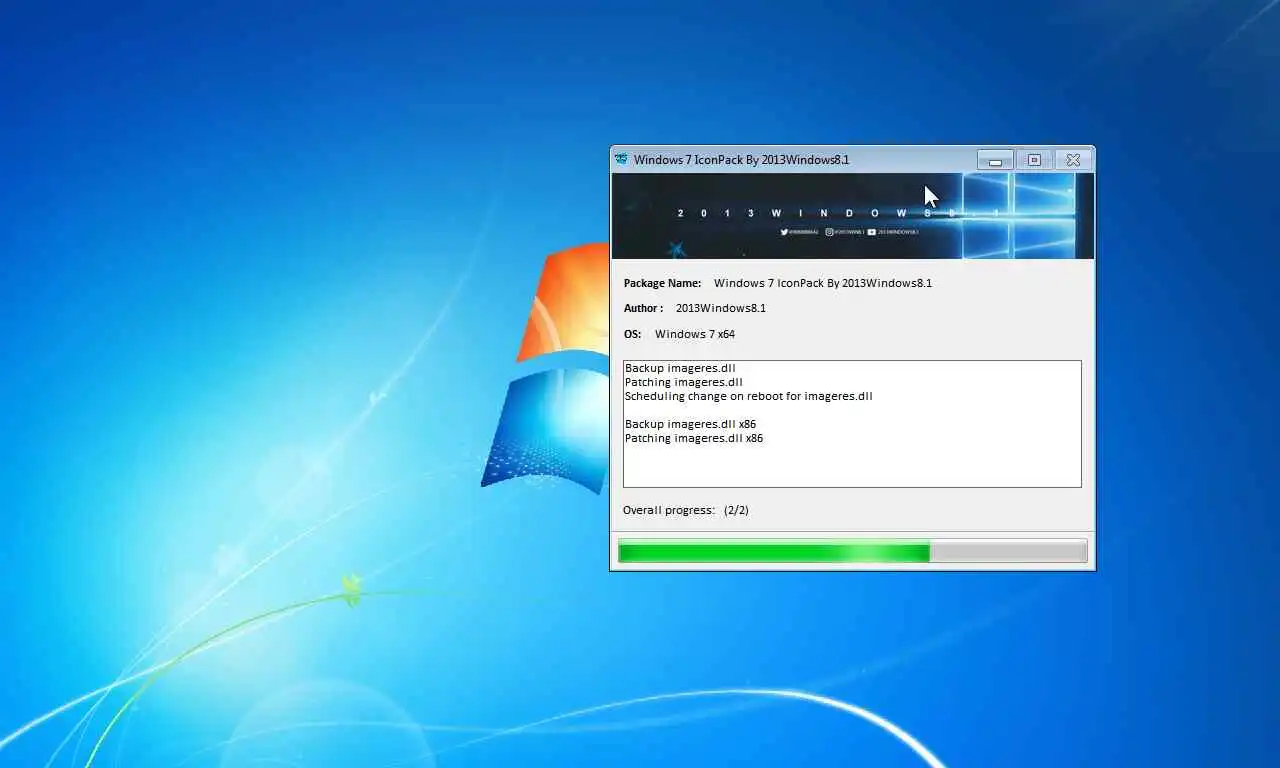Click the 'OS:' label
Image resolution: width=1280 pixels, height=768 pixels.
pyautogui.click(x=632, y=334)
